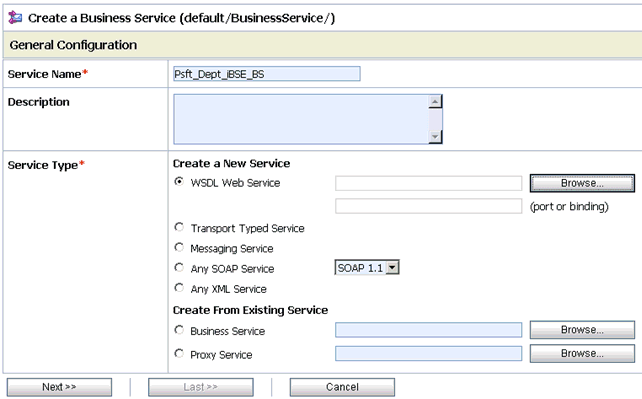Select the Proxy Service radio button
Image resolution: width=642 pixels, height=399 pixels.
[x=179, y=353]
